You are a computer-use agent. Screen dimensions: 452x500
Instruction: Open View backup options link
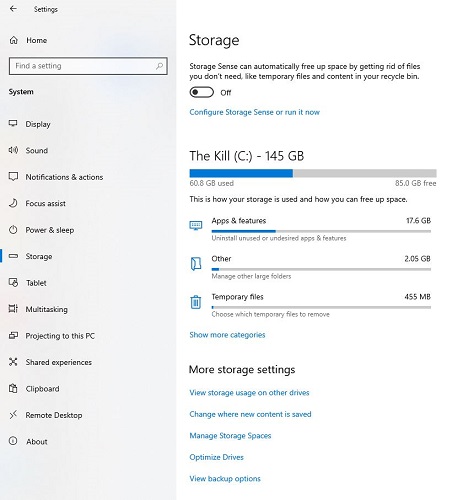coord(225,479)
